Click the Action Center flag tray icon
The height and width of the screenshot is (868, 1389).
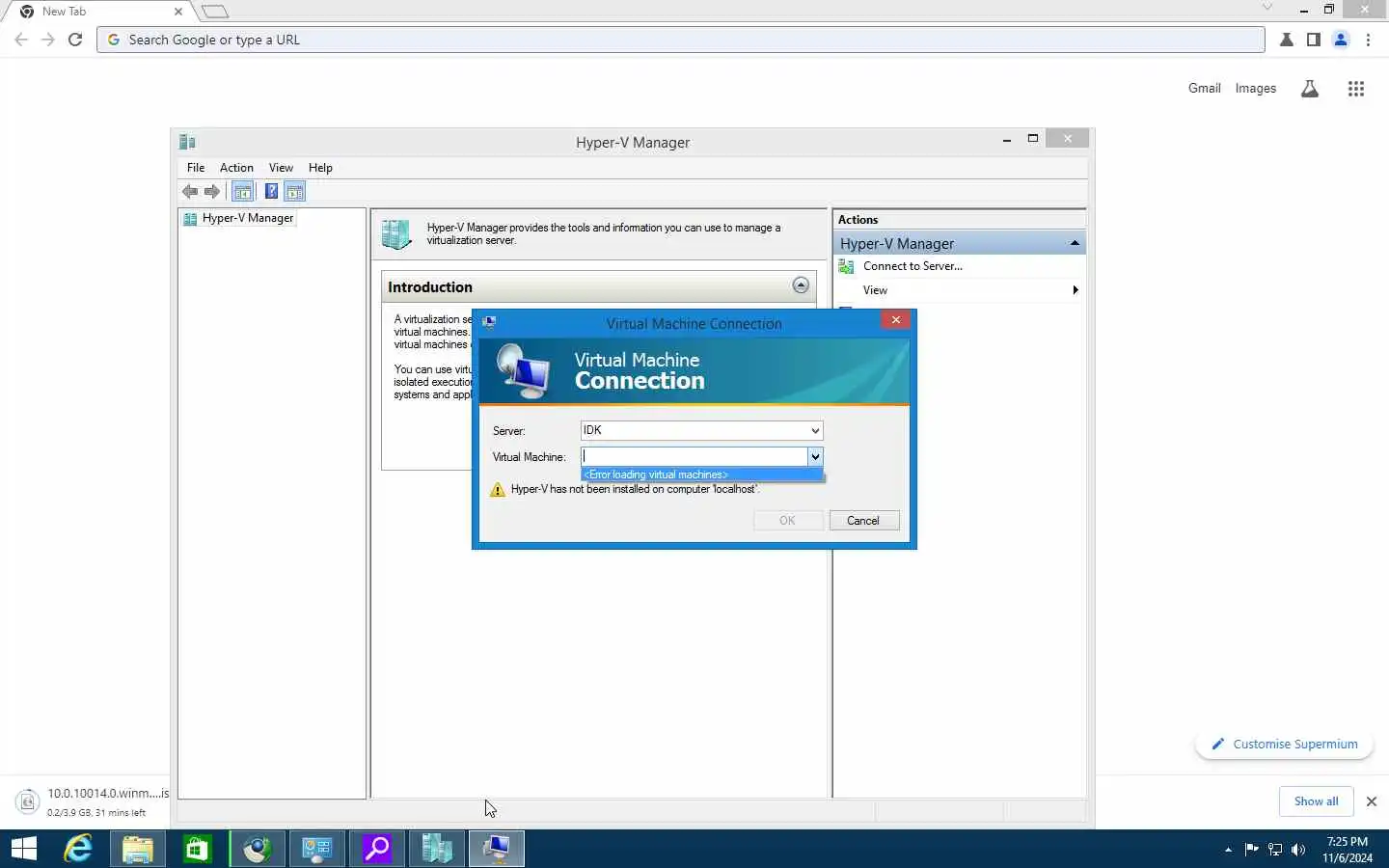pyautogui.click(x=1252, y=850)
